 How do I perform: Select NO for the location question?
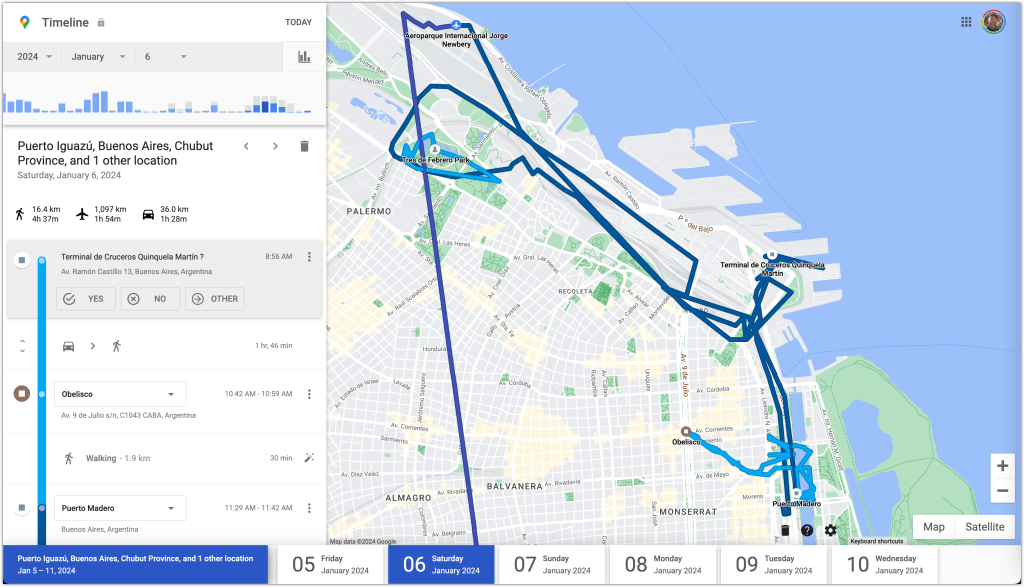149,299
